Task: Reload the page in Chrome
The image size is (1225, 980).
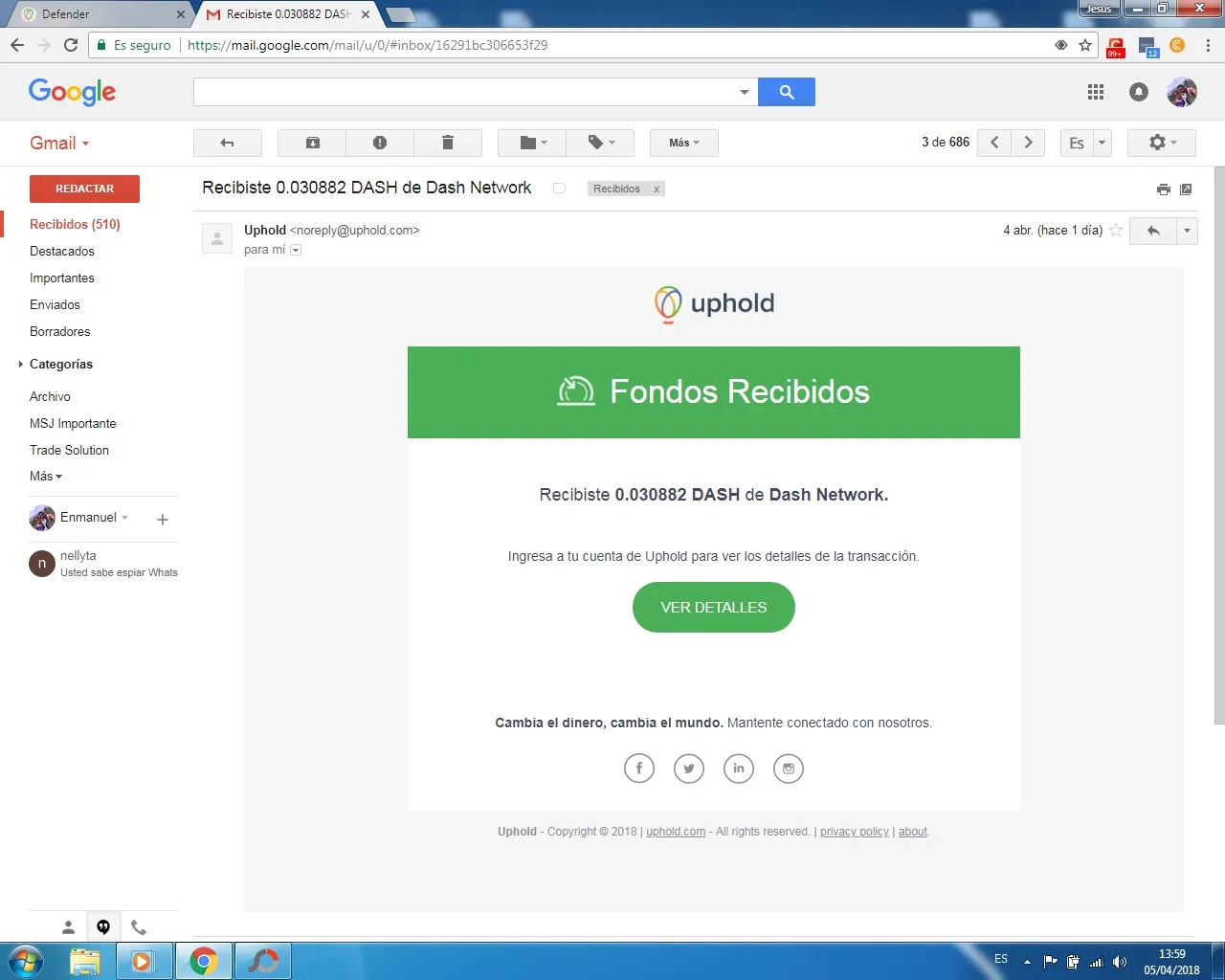Action: click(71, 45)
